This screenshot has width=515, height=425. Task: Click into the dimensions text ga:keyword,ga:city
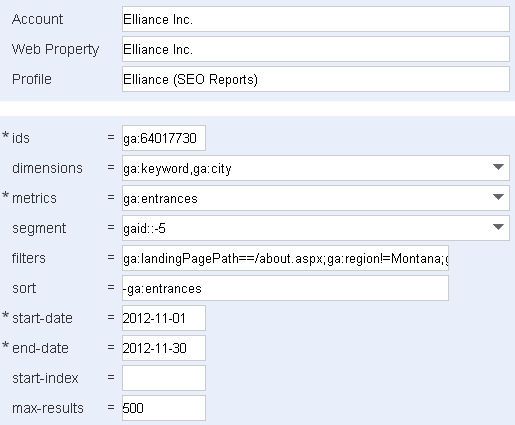coord(177,168)
